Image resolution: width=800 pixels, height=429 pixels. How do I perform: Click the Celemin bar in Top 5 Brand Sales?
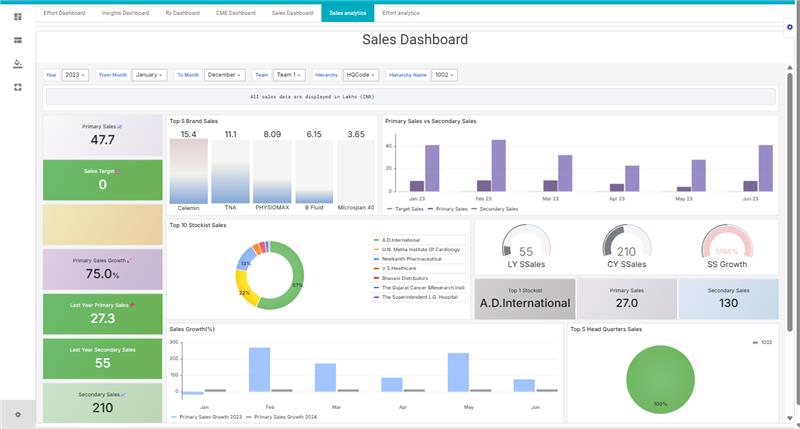coord(188,180)
